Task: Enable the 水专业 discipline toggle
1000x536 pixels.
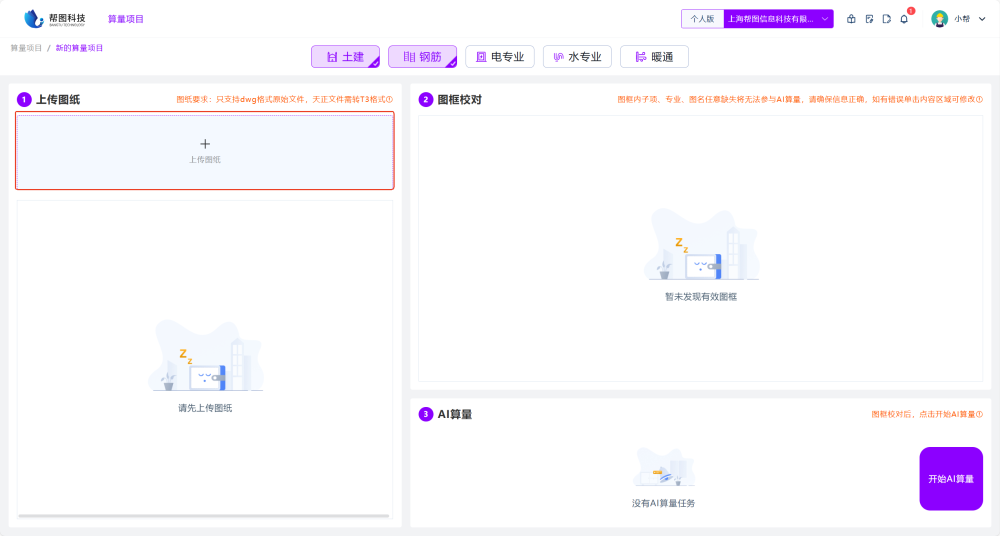Action: (577, 57)
